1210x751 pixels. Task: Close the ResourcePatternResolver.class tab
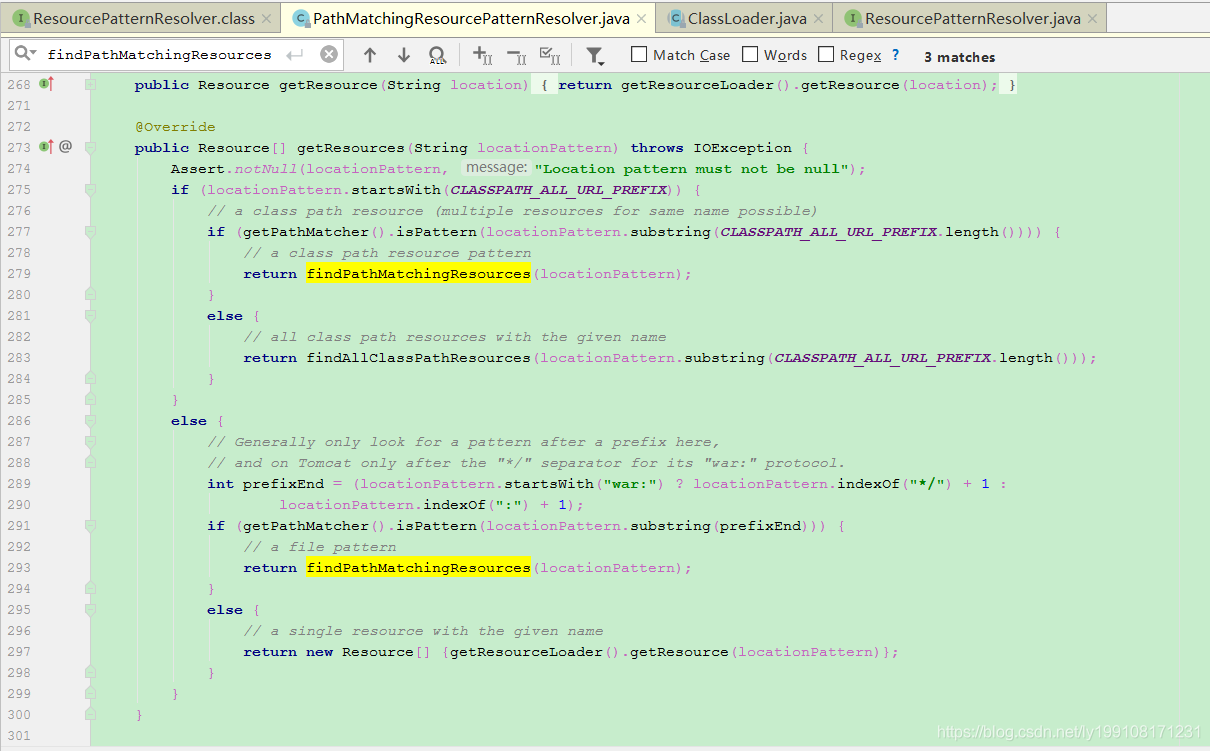pyautogui.click(x=266, y=18)
